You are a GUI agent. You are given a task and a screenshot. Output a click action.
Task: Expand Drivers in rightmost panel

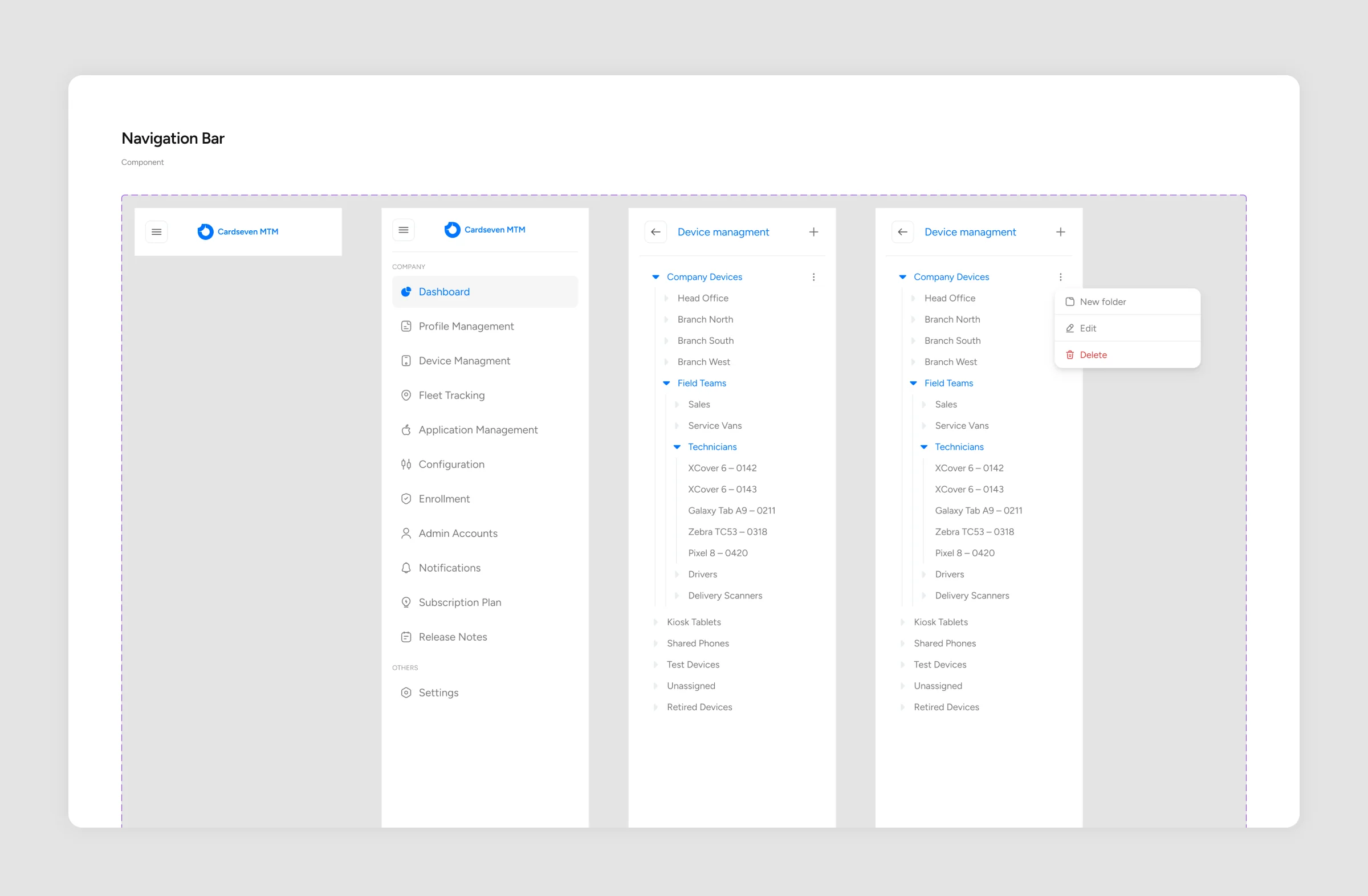[x=924, y=574]
